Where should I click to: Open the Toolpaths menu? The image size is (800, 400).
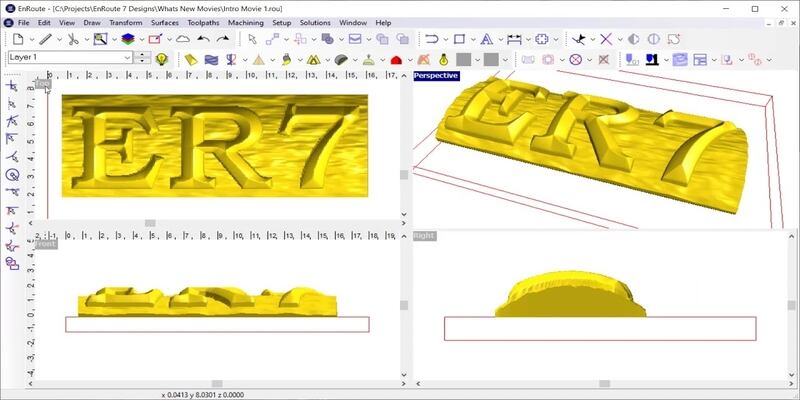tap(203, 22)
